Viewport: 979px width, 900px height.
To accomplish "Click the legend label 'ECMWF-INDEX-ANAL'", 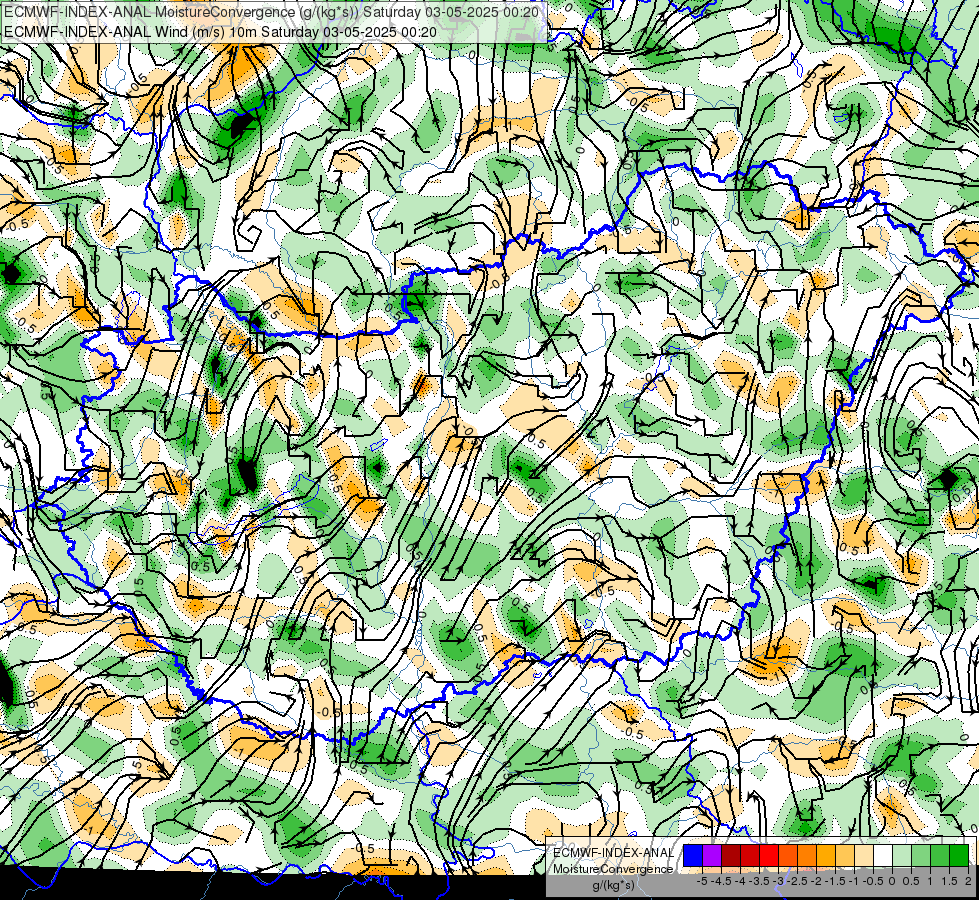I will coord(613,853).
